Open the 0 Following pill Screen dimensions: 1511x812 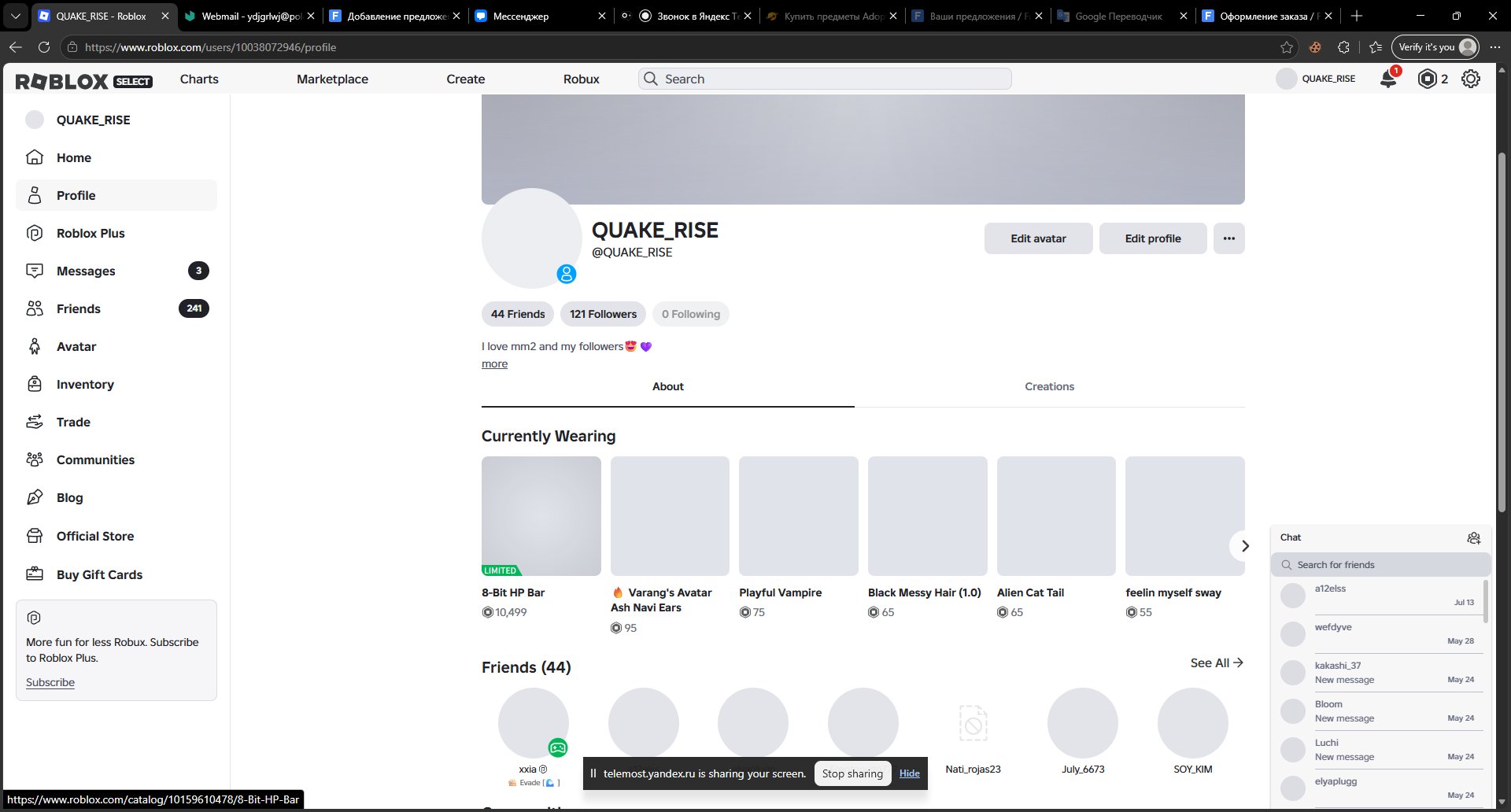click(691, 314)
